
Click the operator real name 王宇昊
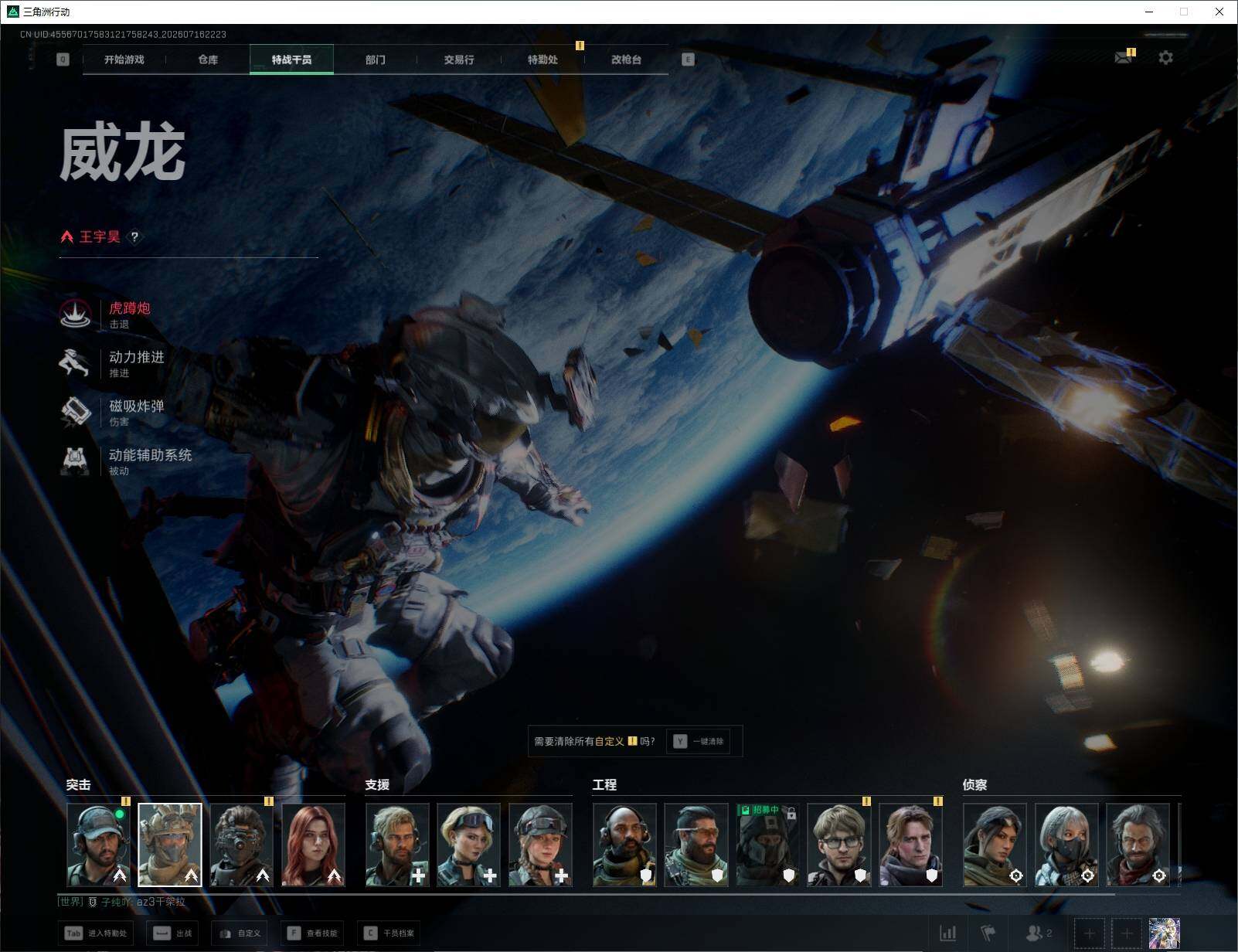(100, 237)
